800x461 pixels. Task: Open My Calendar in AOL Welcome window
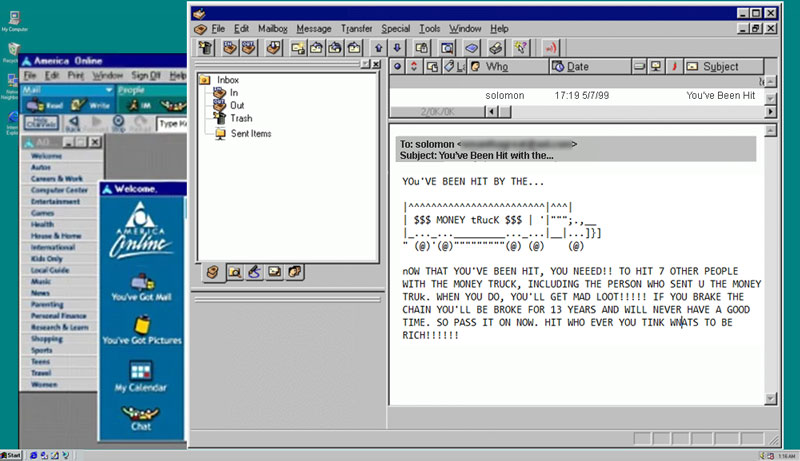pyautogui.click(x=141, y=377)
